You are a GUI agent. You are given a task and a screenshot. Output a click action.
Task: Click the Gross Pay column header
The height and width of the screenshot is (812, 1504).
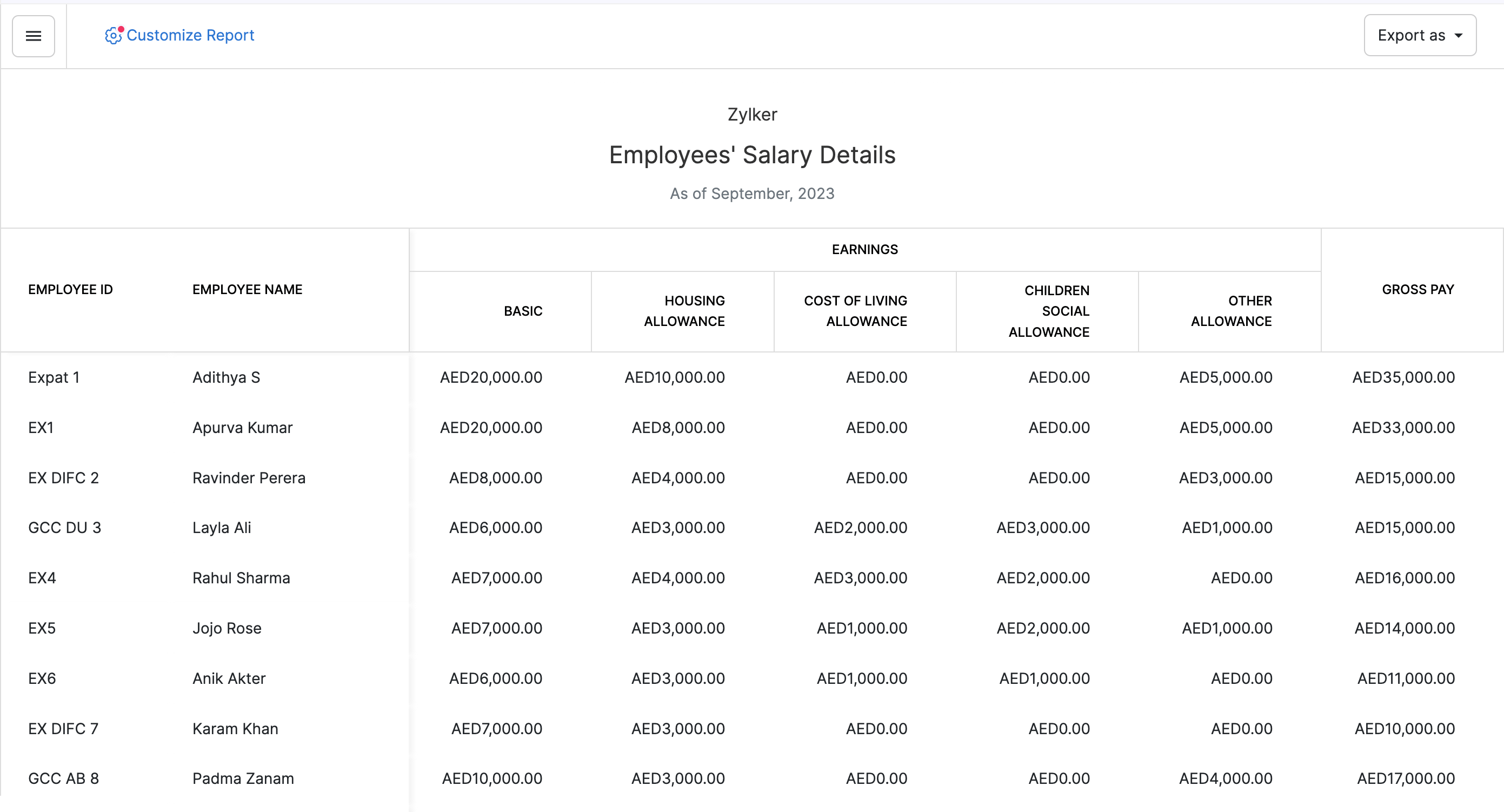point(1417,290)
